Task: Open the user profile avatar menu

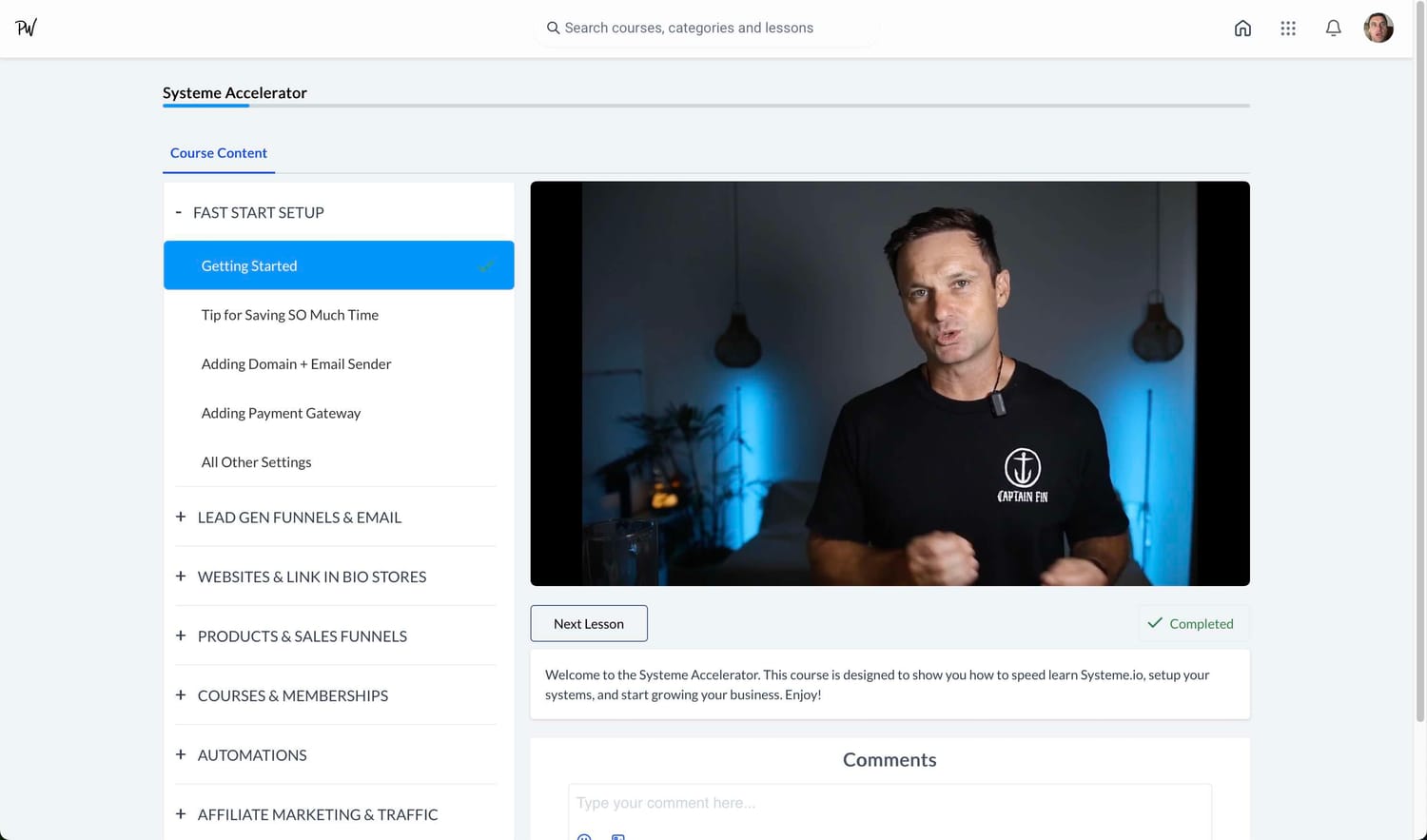Action: [x=1378, y=28]
